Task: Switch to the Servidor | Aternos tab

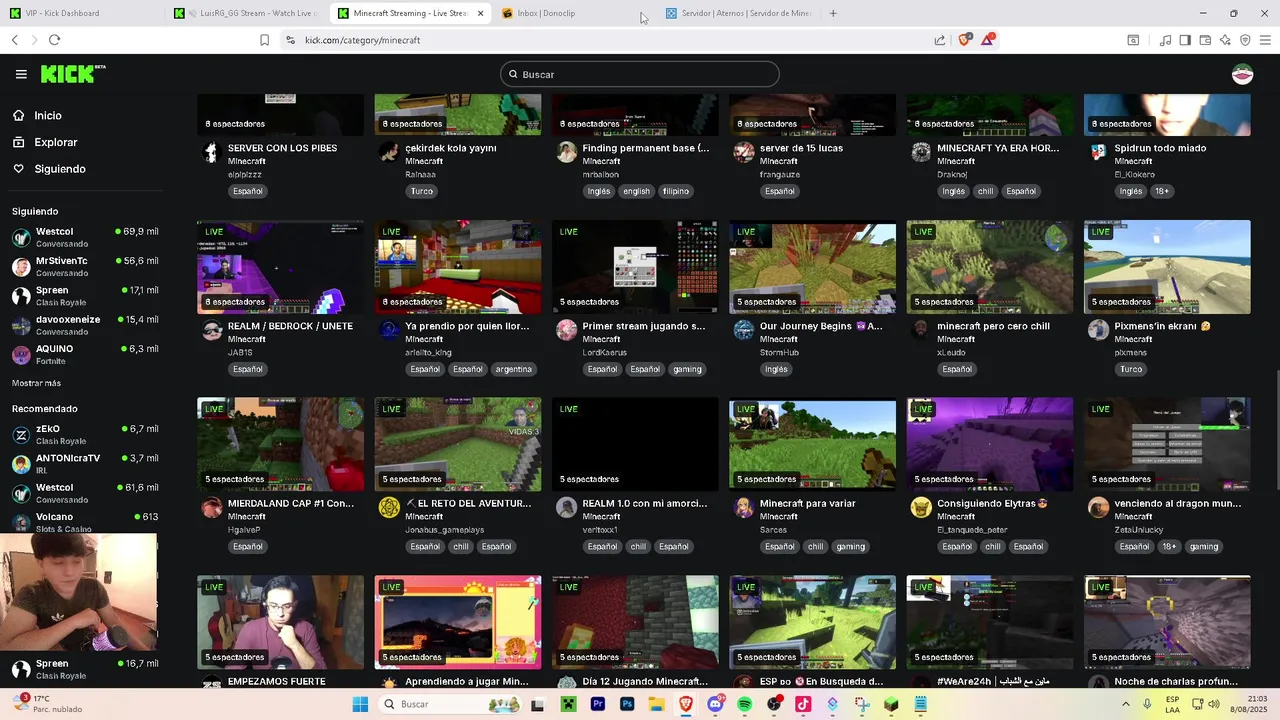Action: click(740, 13)
